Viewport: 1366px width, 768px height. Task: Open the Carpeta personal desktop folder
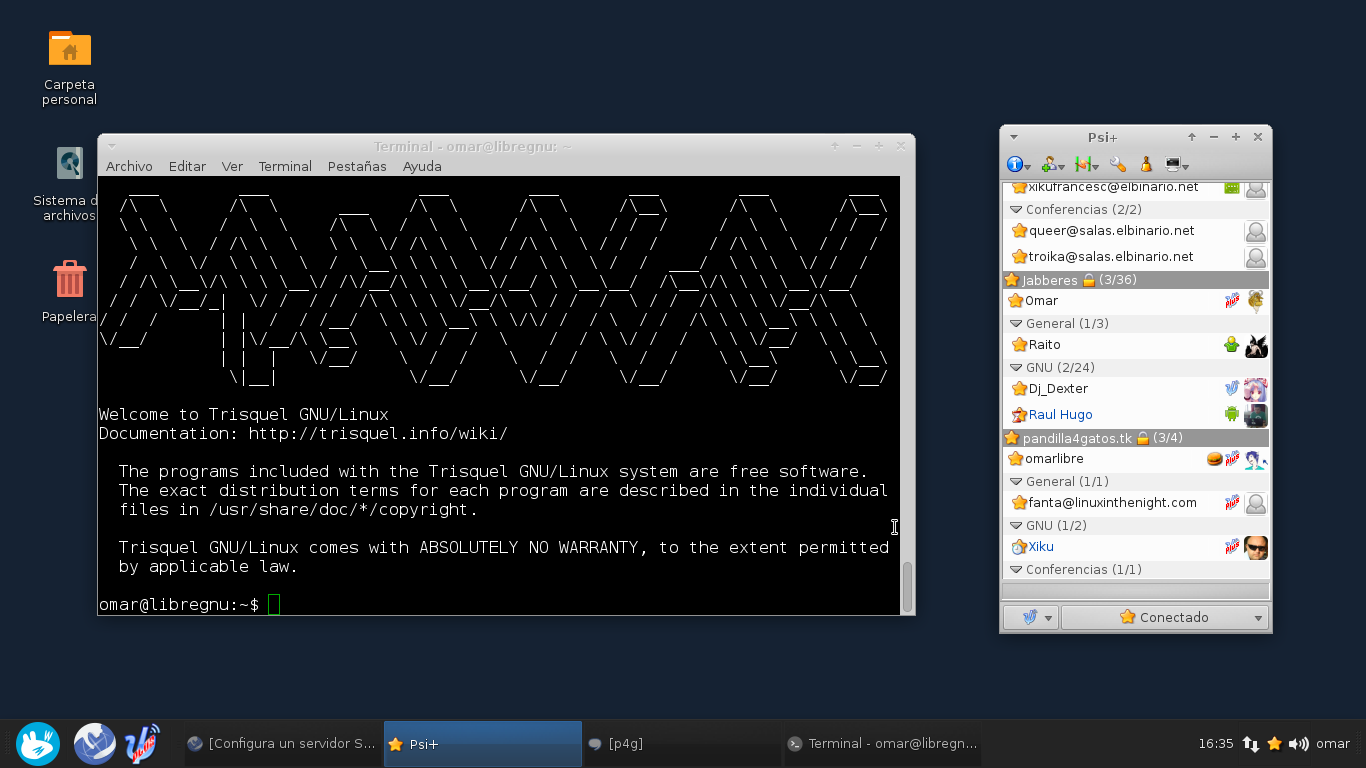[x=70, y=66]
